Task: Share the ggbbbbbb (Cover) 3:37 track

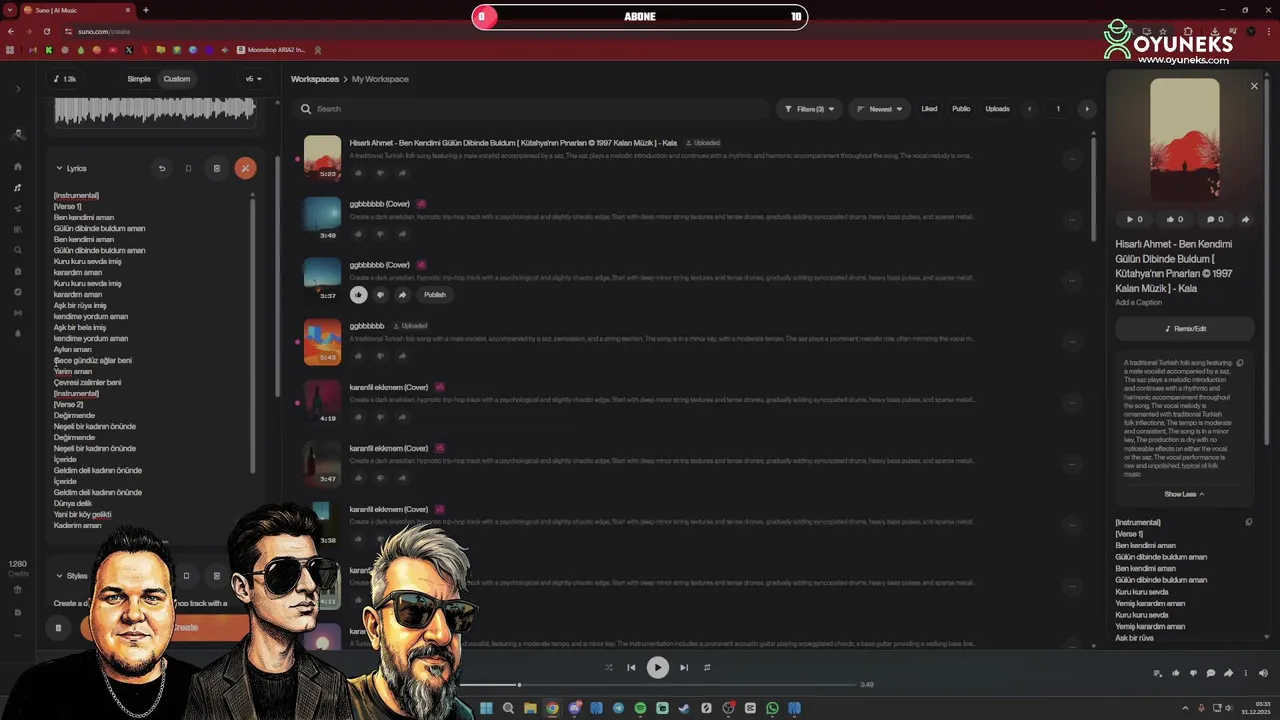Action: tap(402, 295)
